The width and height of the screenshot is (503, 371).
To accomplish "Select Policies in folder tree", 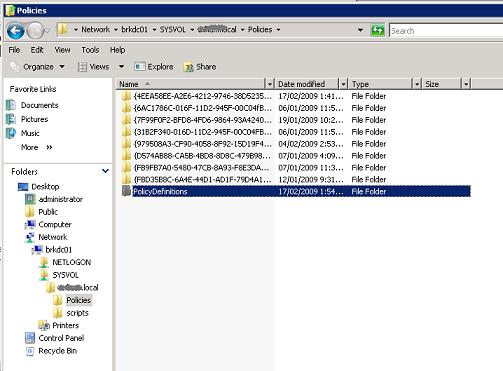I will pos(78,300).
